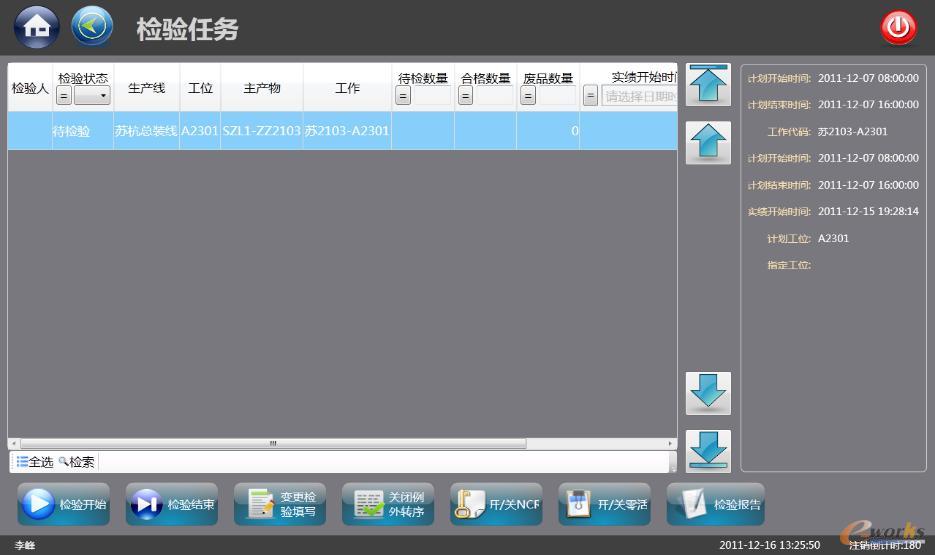This screenshot has height=555, width=935.
Task: Click 全选 select all option
Action: pyautogui.click(x=35, y=462)
